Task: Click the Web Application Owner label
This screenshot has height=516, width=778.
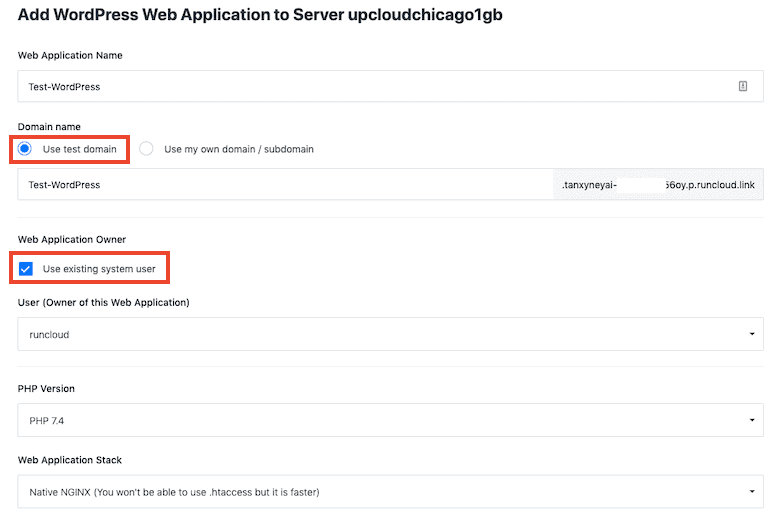Action: click(x=72, y=240)
